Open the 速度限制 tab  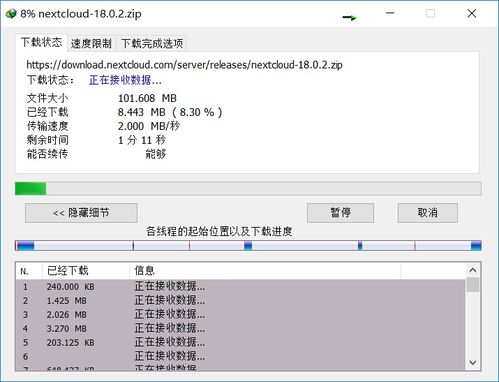[x=91, y=44]
